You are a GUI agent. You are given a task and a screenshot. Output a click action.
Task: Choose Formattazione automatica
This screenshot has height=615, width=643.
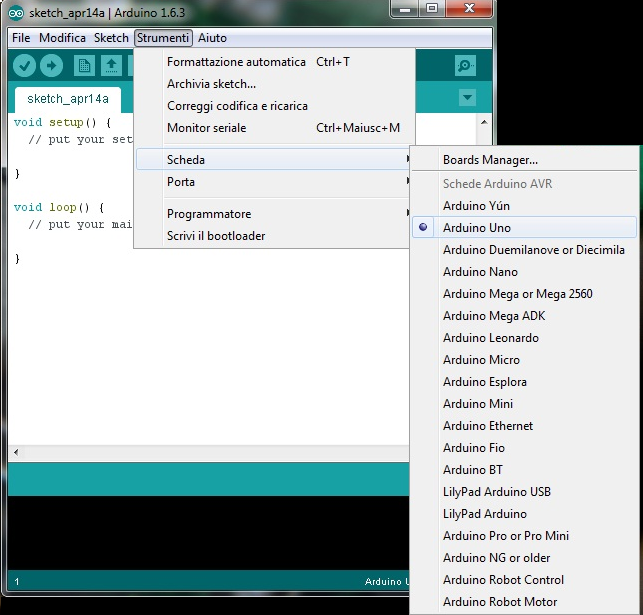pos(273,62)
